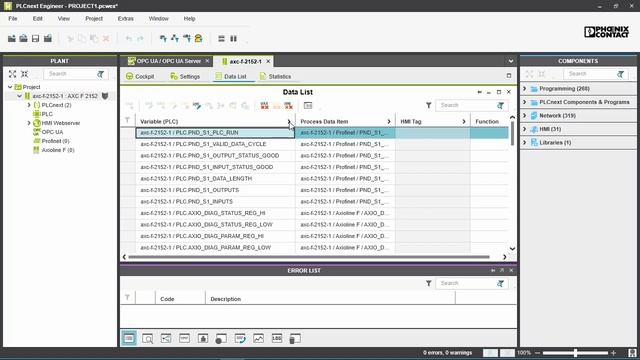Toggle column filter row in Error List table
This screenshot has height=360, width=640.
coord(127,298)
